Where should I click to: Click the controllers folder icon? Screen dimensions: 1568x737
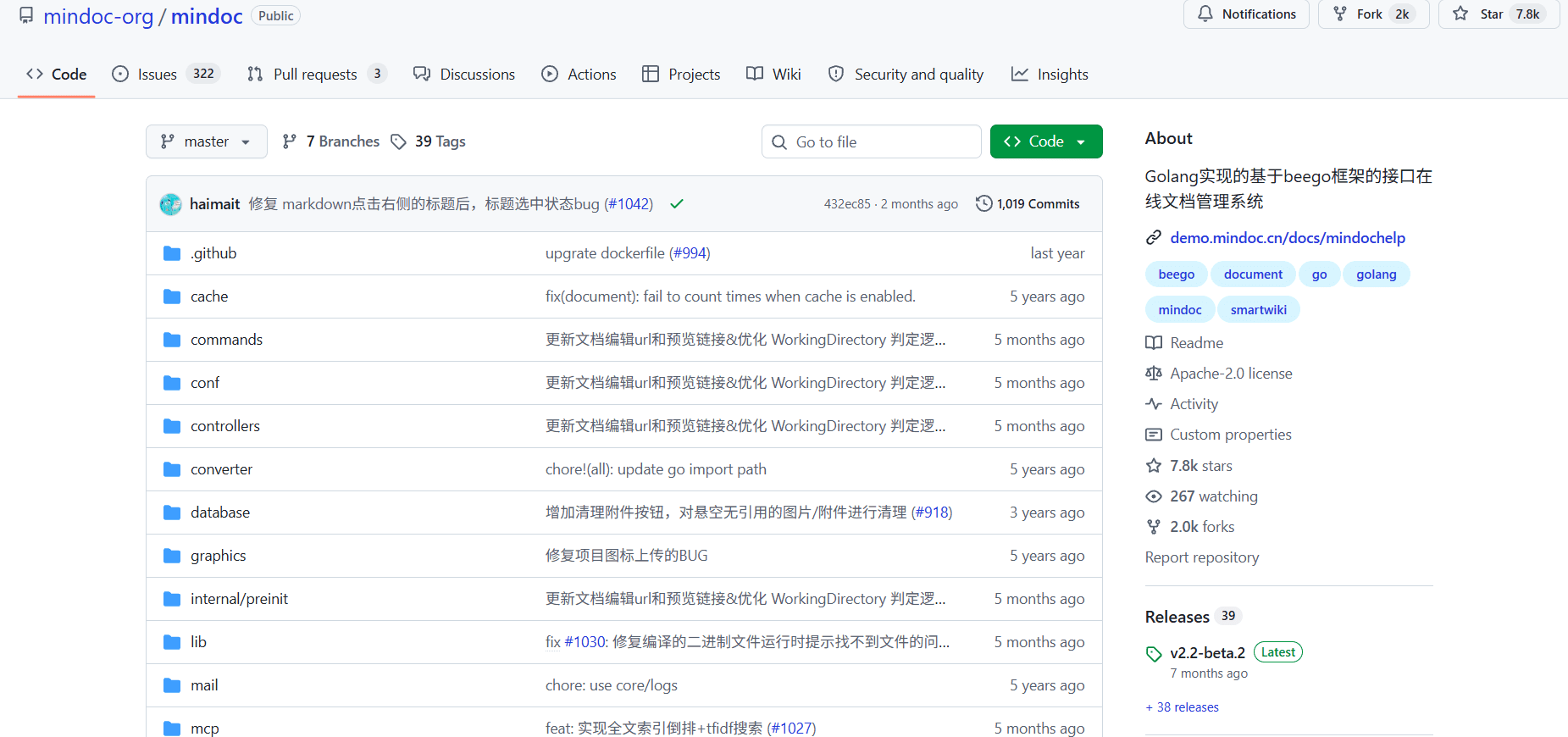(x=172, y=426)
